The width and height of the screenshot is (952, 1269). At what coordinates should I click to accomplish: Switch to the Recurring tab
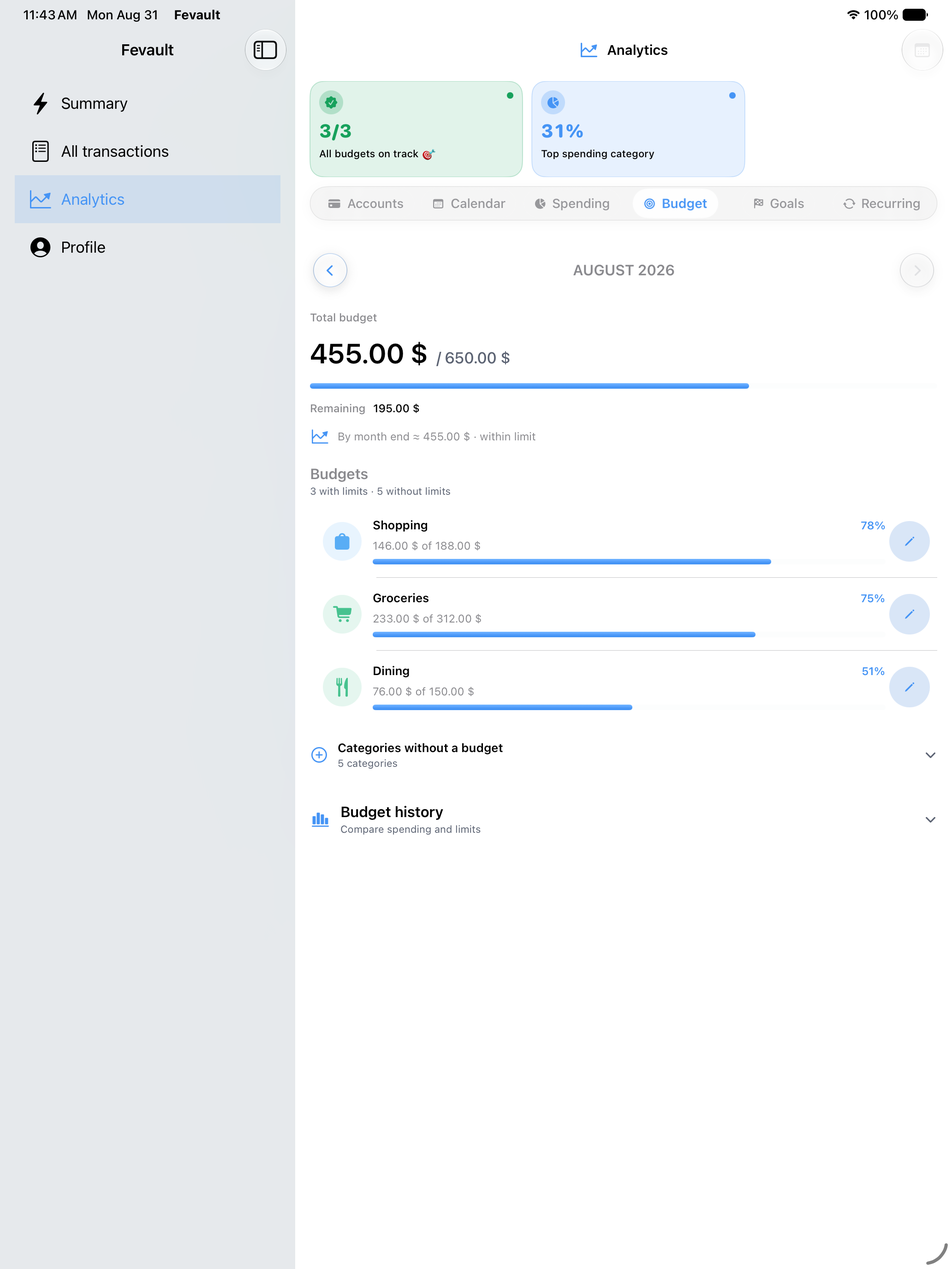881,204
